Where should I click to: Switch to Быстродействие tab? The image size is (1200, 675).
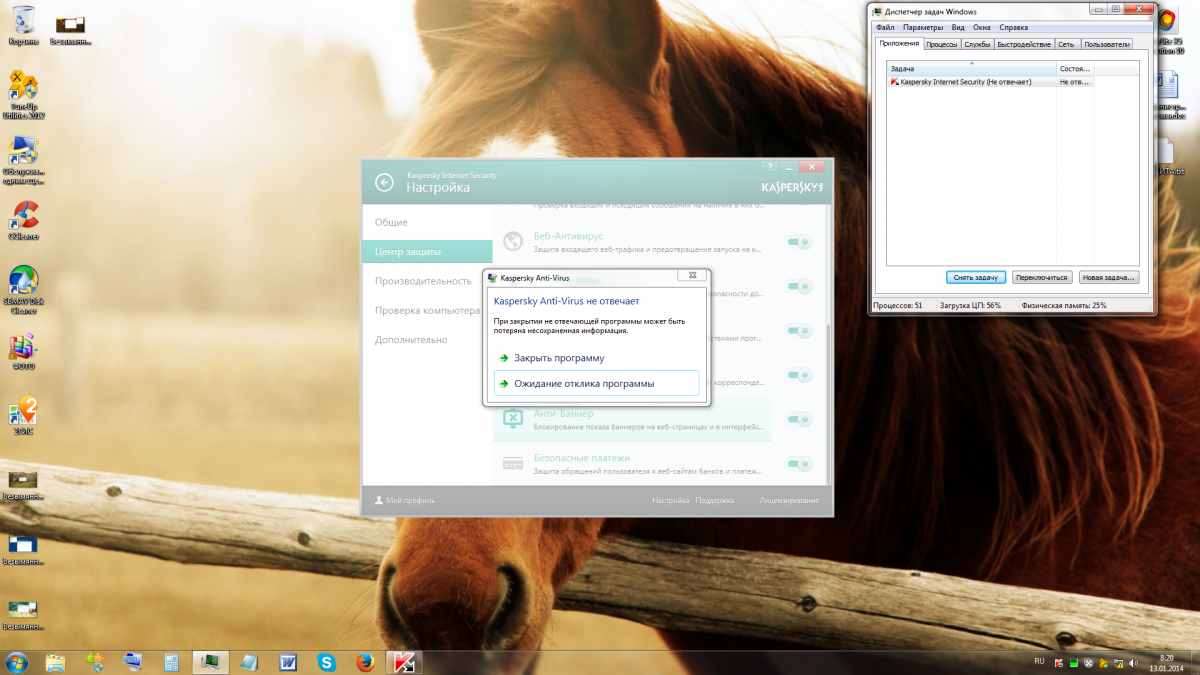coord(1024,44)
